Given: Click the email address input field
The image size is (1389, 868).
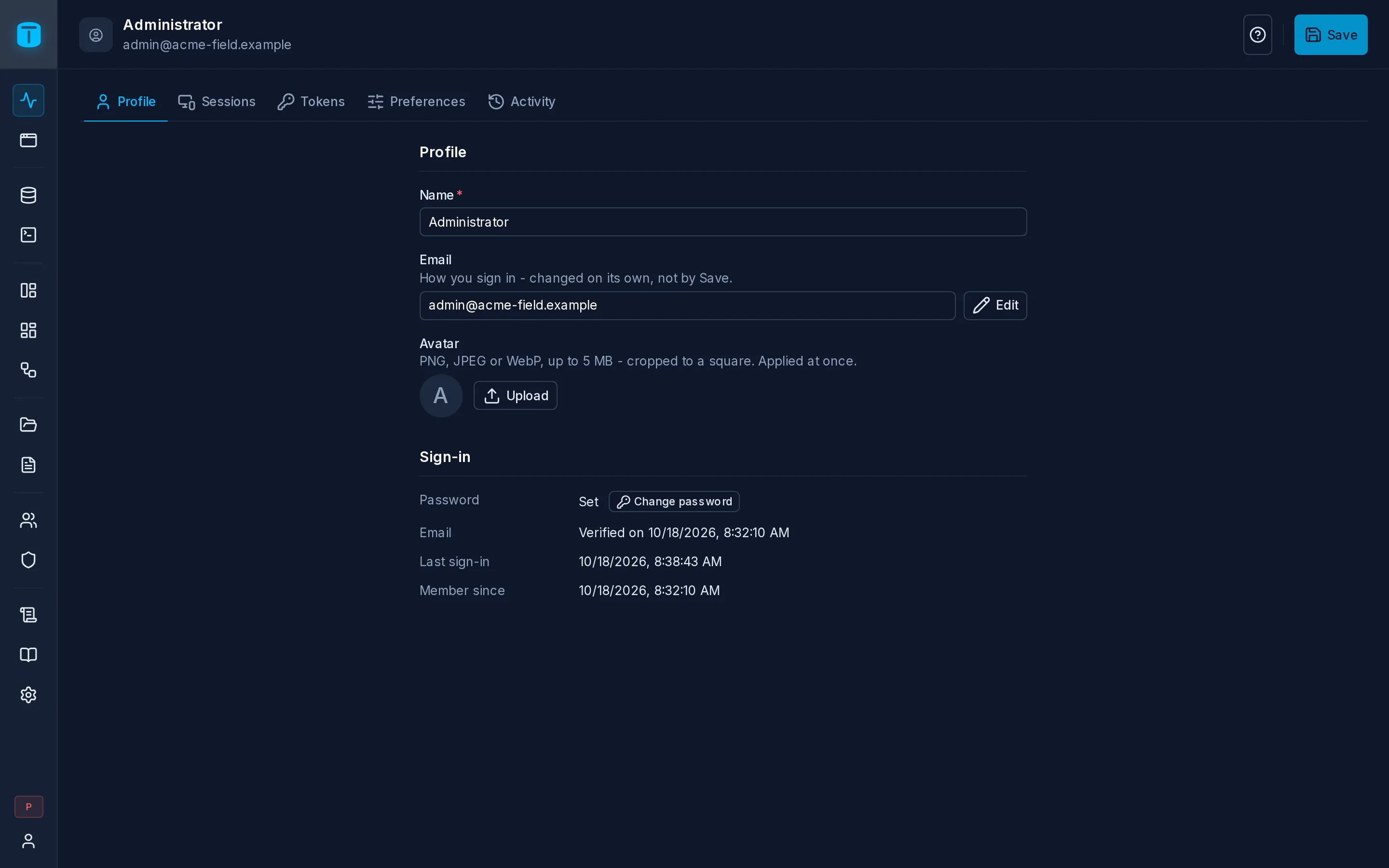Looking at the screenshot, I should tap(687, 305).
